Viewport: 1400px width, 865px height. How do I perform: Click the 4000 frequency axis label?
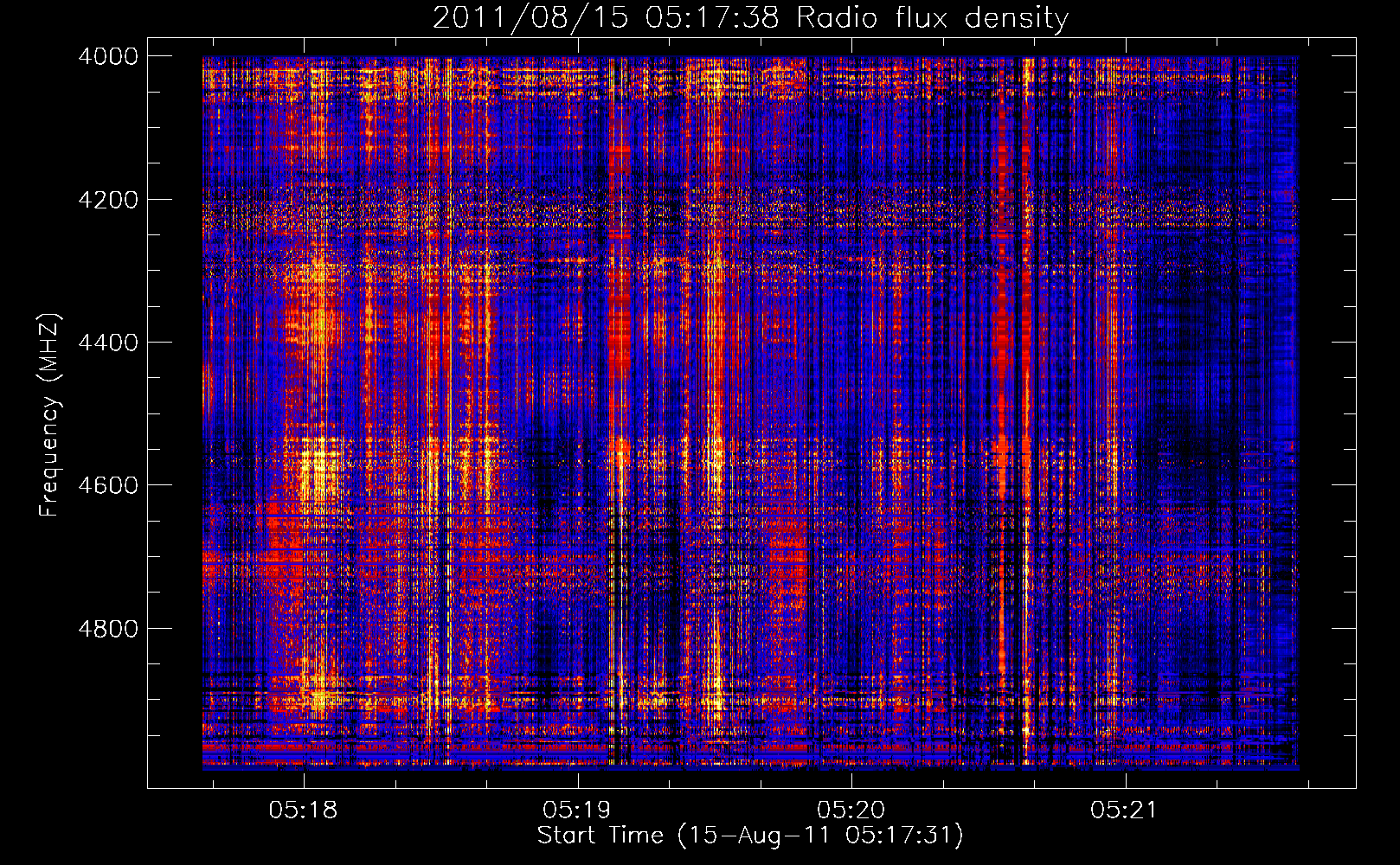(108, 56)
